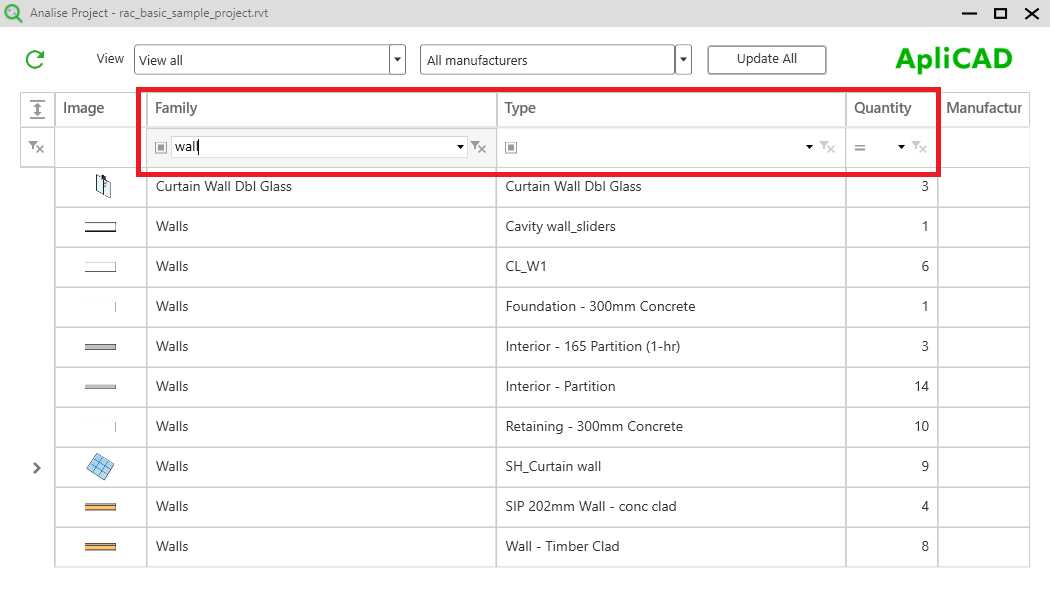Click the auto-fit row height icon above the grid
The width and height of the screenshot is (1050, 600).
coord(37,108)
